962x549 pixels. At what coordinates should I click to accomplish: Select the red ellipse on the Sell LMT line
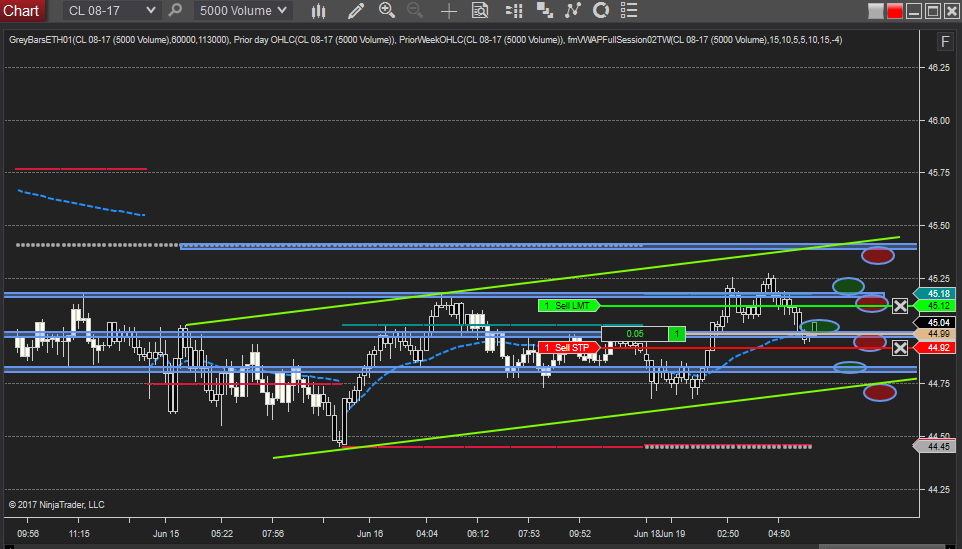pos(872,303)
